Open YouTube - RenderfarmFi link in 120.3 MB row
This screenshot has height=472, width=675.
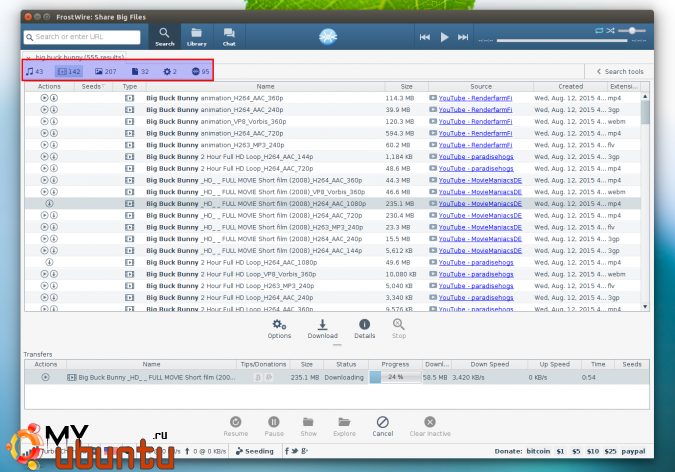[475, 121]
